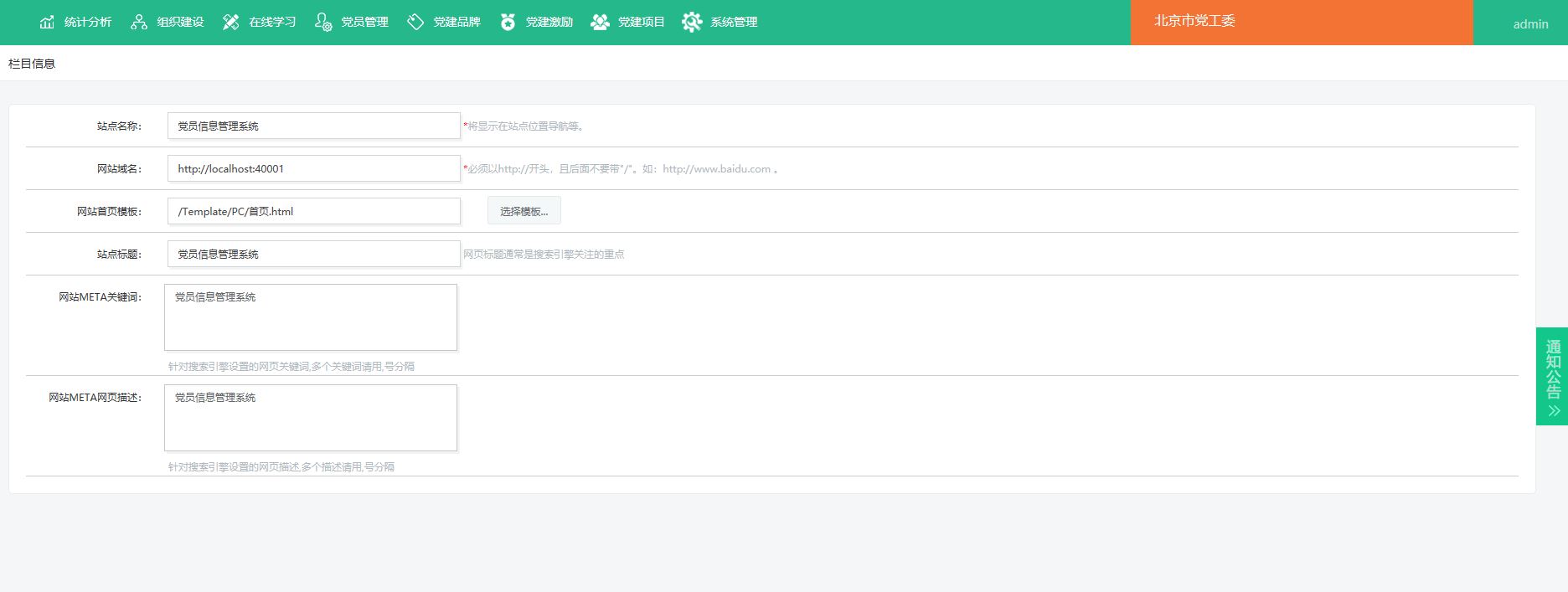Expand the 通知公告 side panel
This screenshot has width=1568, height=592.
pos(1552,376)
